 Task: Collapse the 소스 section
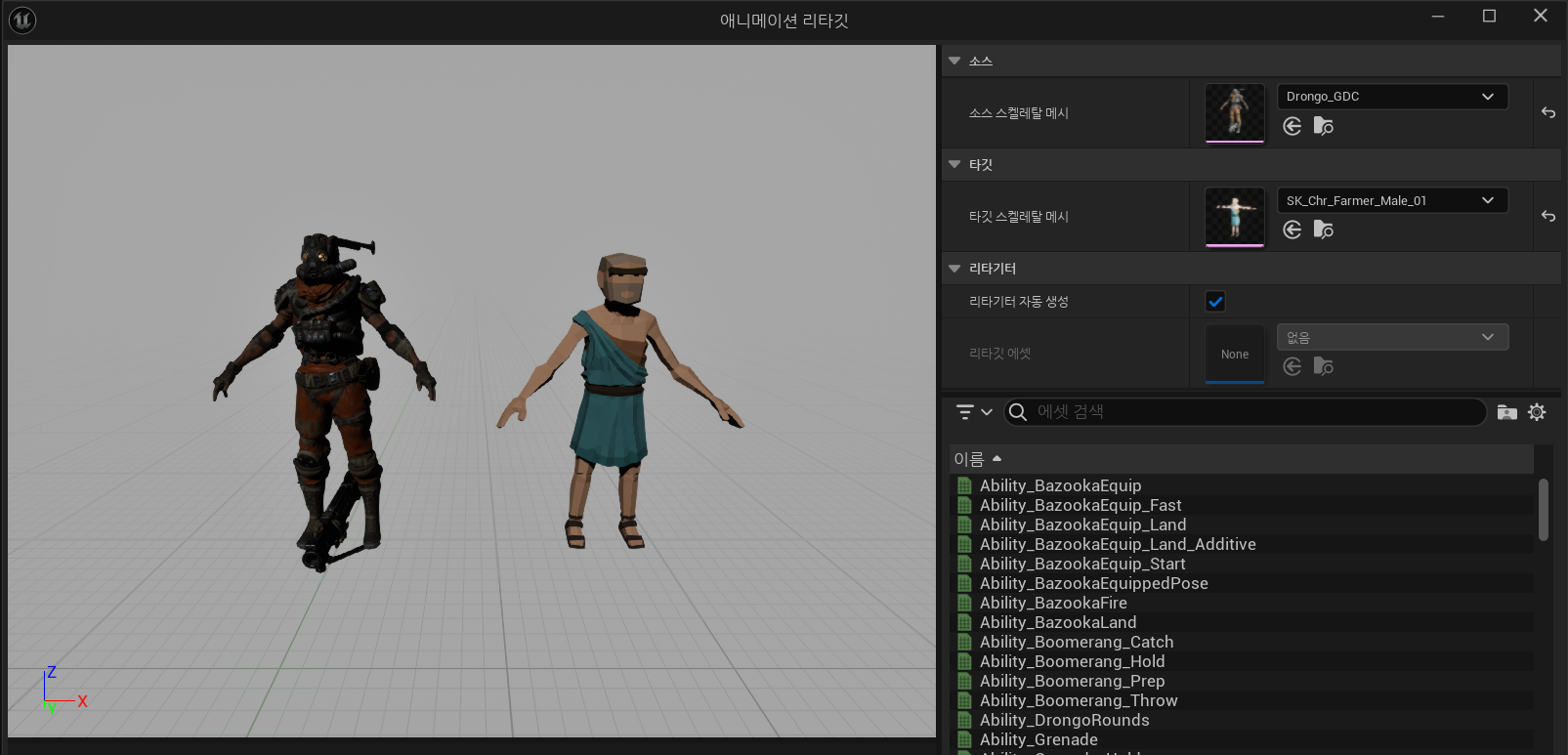tap(954, 61)
